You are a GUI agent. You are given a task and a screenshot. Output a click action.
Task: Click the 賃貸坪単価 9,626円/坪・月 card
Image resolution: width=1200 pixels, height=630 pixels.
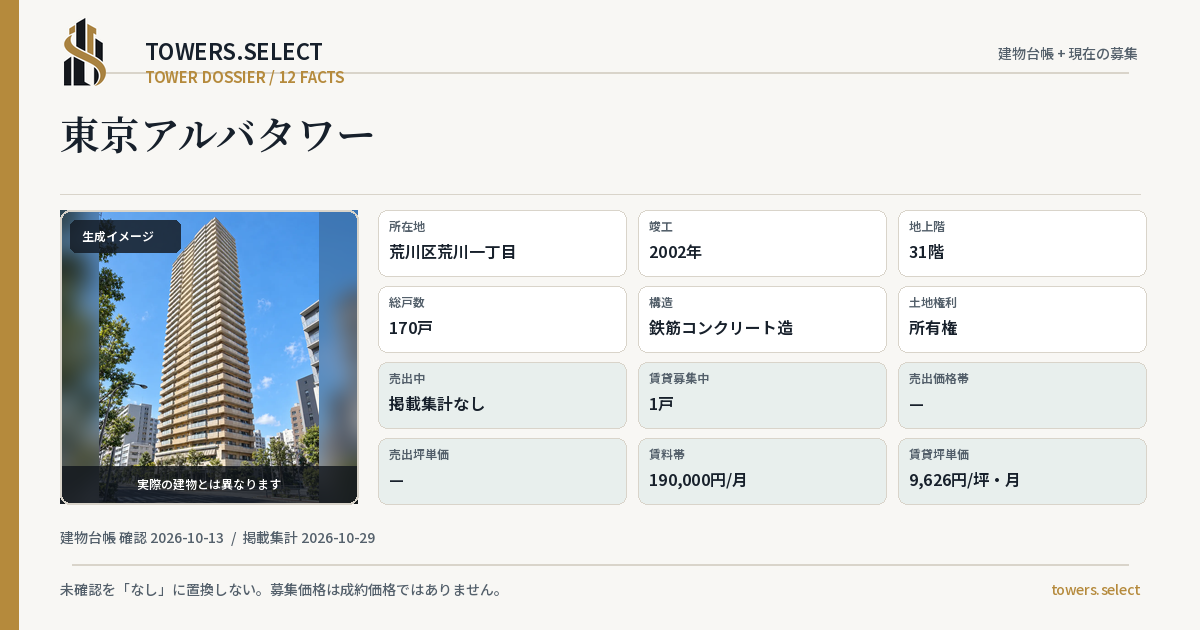pyautogui.click(x=1022, y=471)
